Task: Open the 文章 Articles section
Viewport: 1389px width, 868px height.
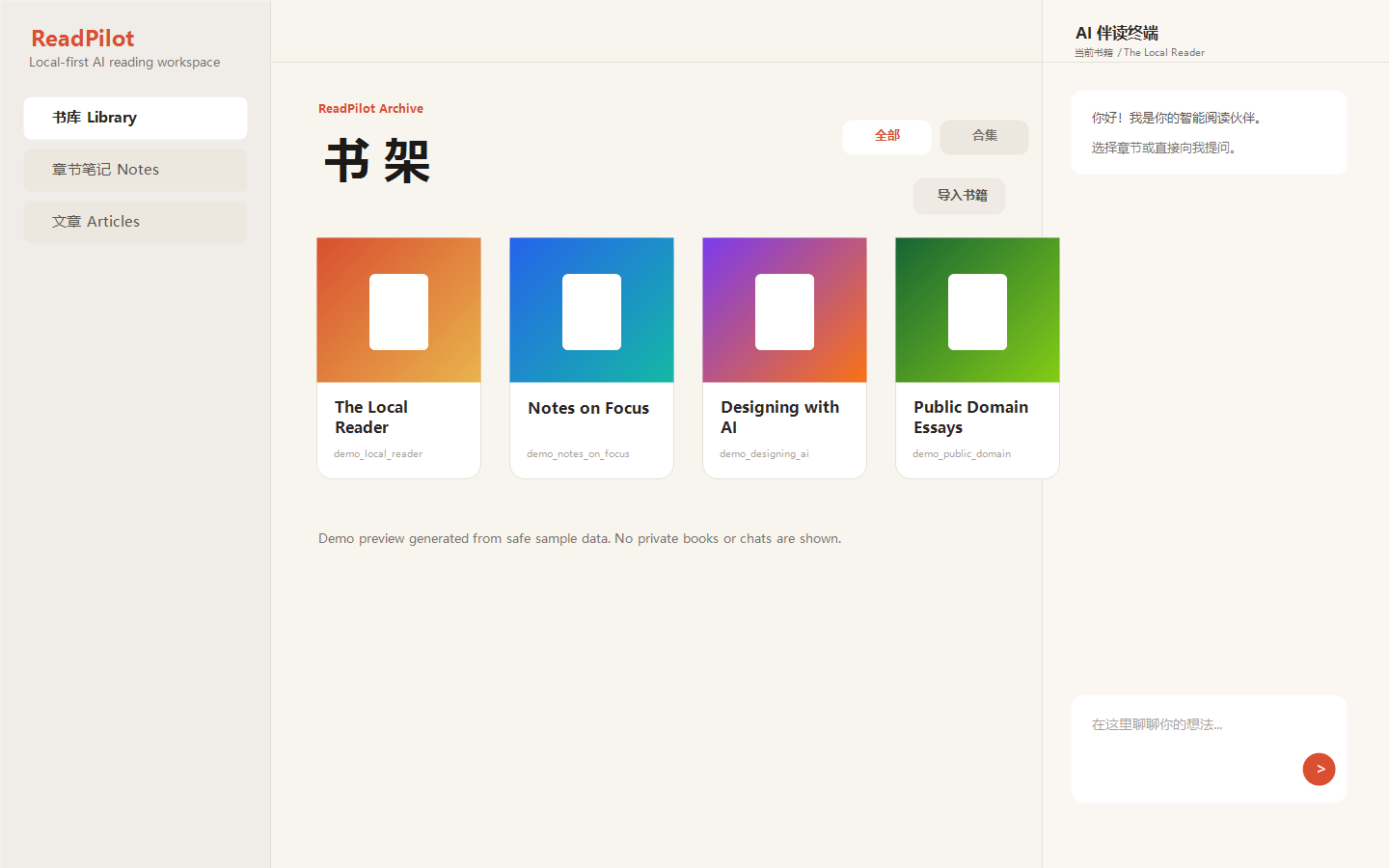Action: (x=135, y=222)
